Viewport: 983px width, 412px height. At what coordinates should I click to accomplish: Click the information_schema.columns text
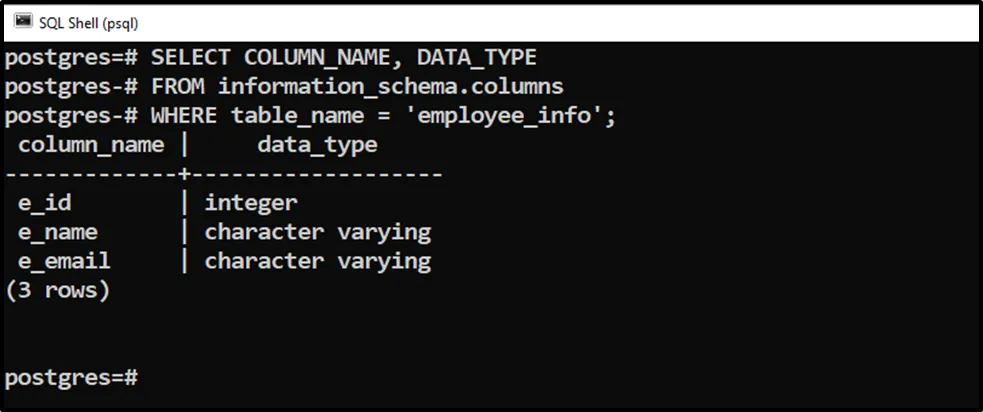[391, 87]
